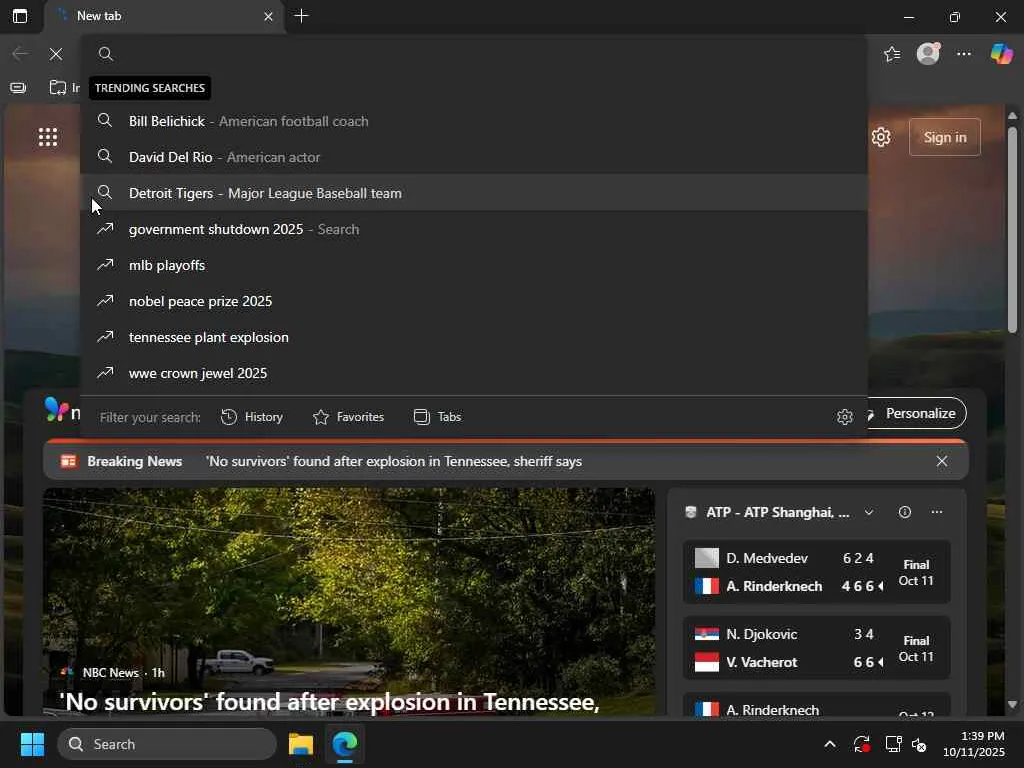Image resolution: width=1024 pixels, height=768 pixels.
Task: Choose Detroit Tigers suggestion
Action: 474,193
